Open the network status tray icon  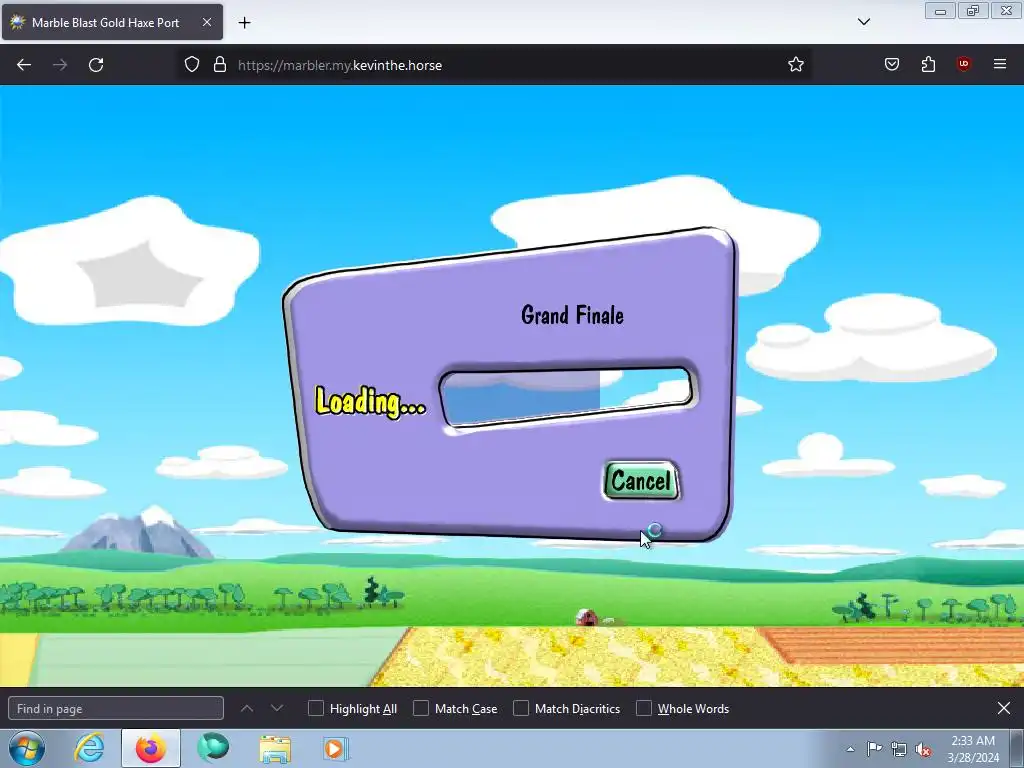899,749
